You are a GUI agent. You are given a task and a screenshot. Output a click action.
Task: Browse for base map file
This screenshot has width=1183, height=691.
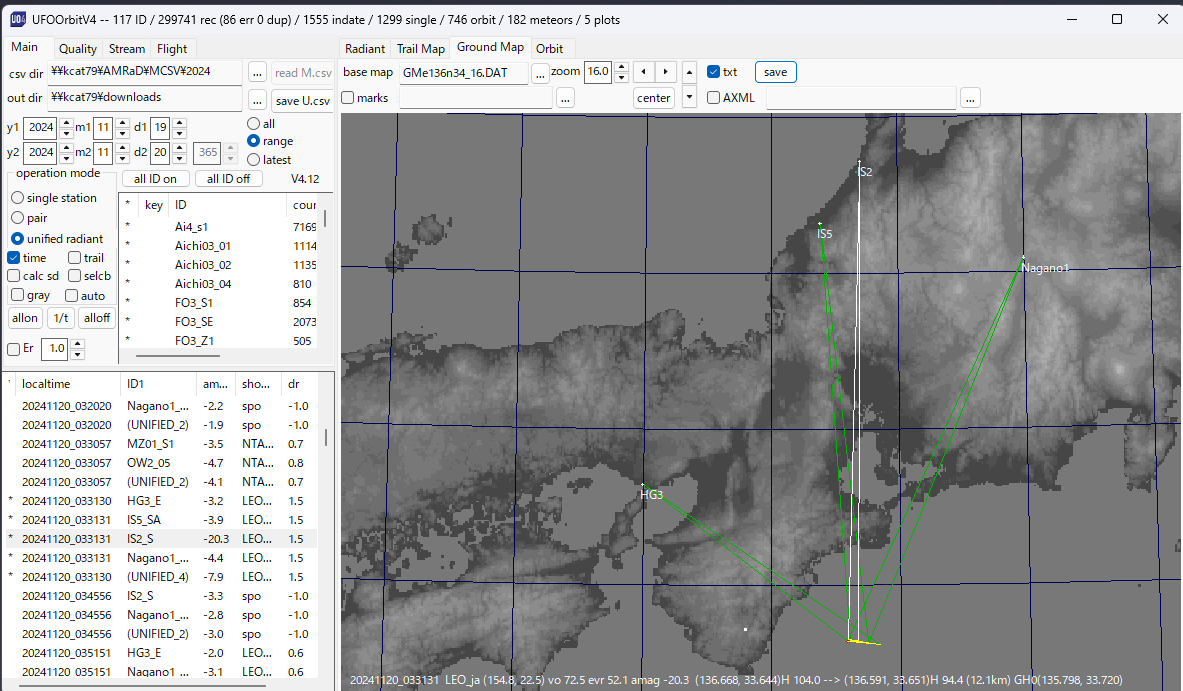pos(540,72)
